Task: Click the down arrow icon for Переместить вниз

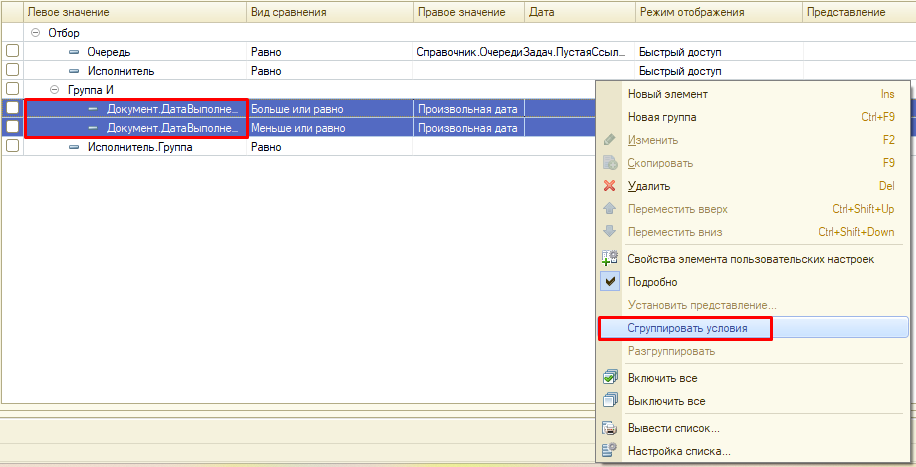Action: 609,231
